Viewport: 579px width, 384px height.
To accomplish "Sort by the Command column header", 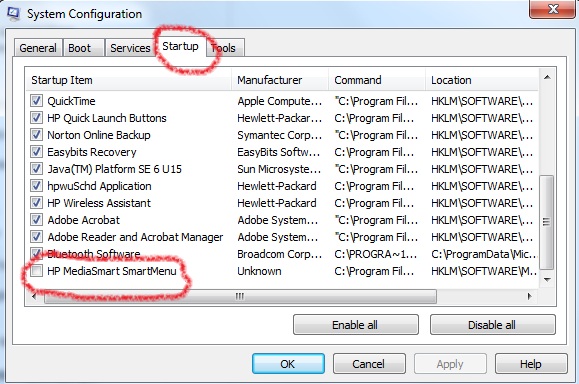I will click(x=377, y=80).
